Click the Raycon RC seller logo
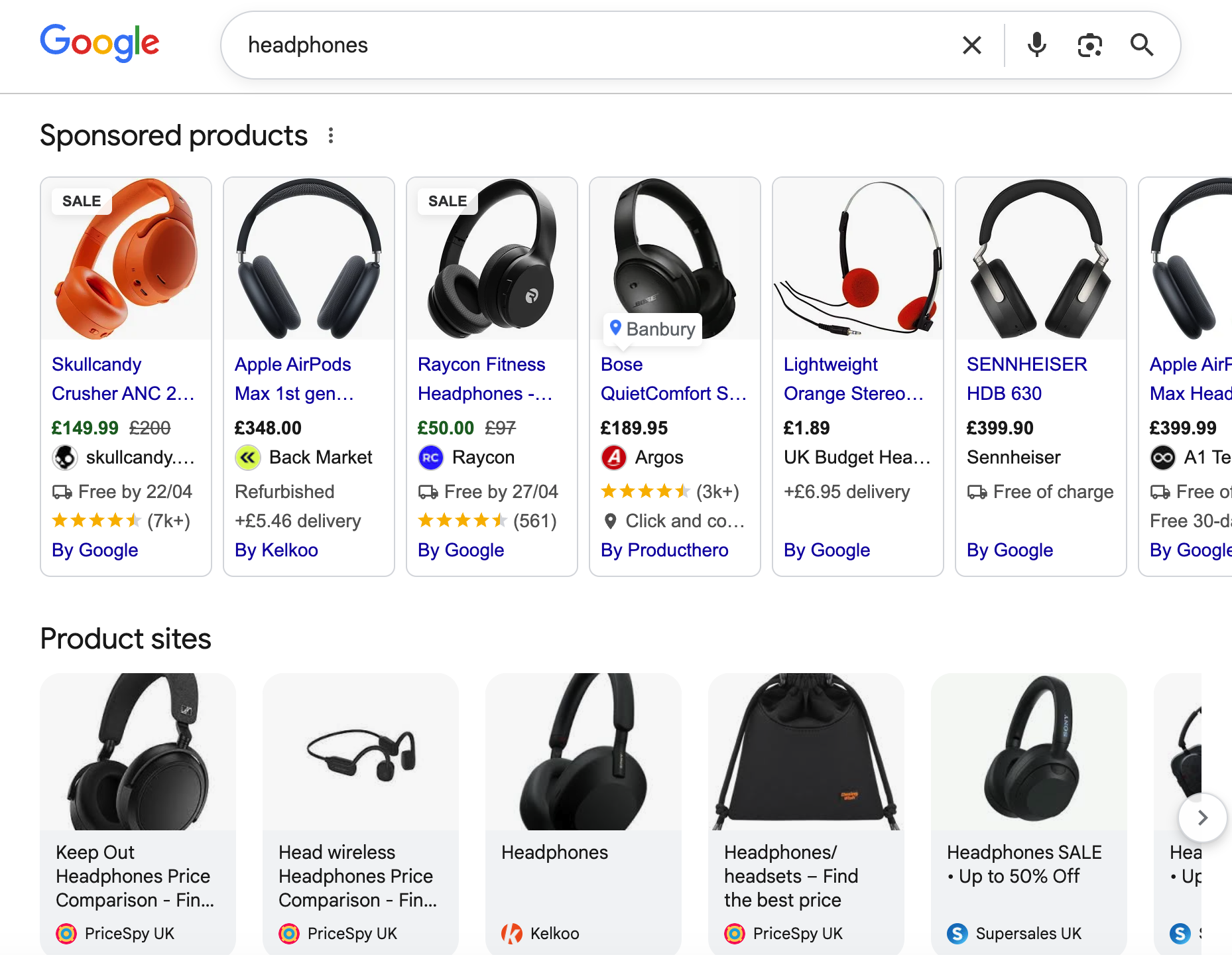The width and height of the screenshot is (1232, 955). click(430, 458)
